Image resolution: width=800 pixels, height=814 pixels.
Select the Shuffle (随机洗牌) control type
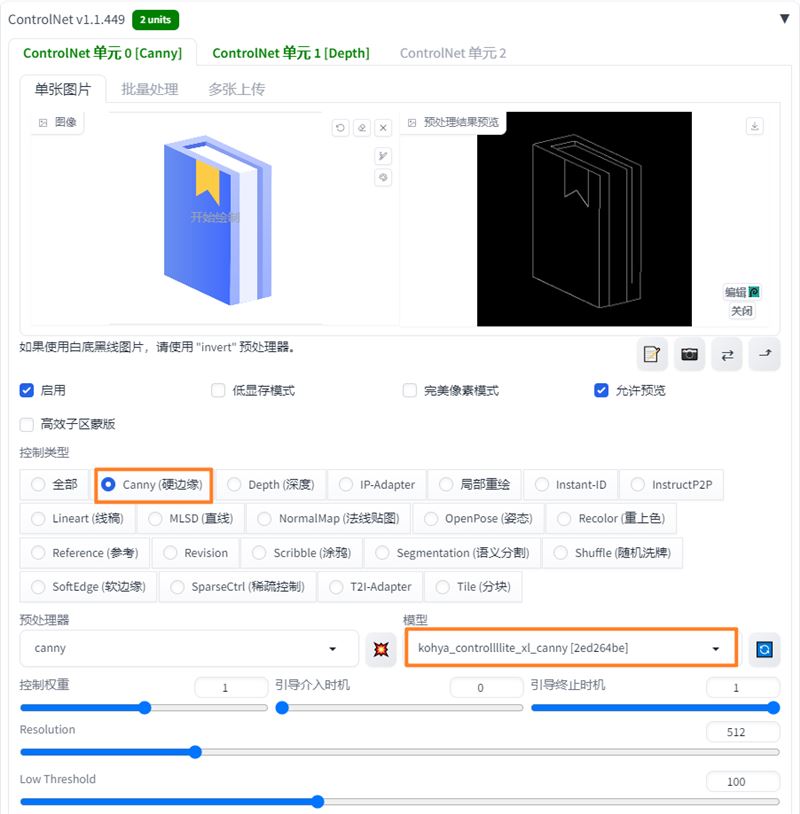613,553
